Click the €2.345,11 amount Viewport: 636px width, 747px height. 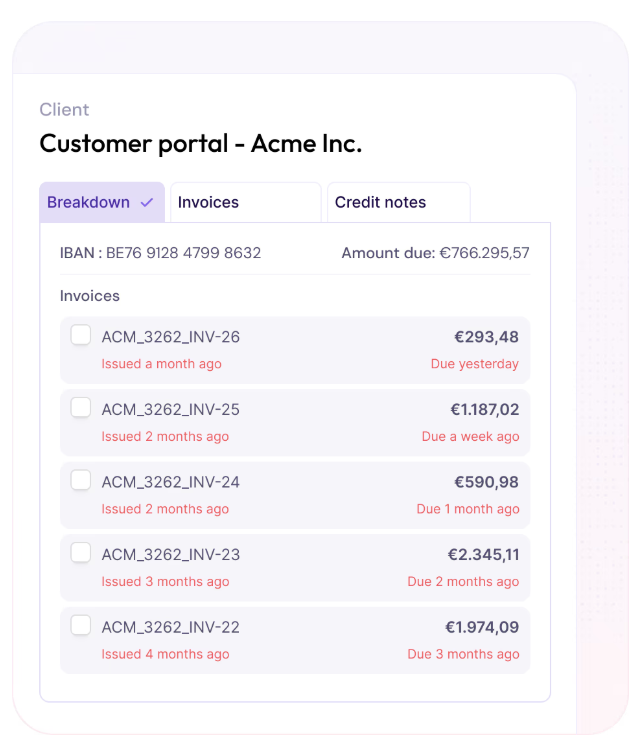483,555
